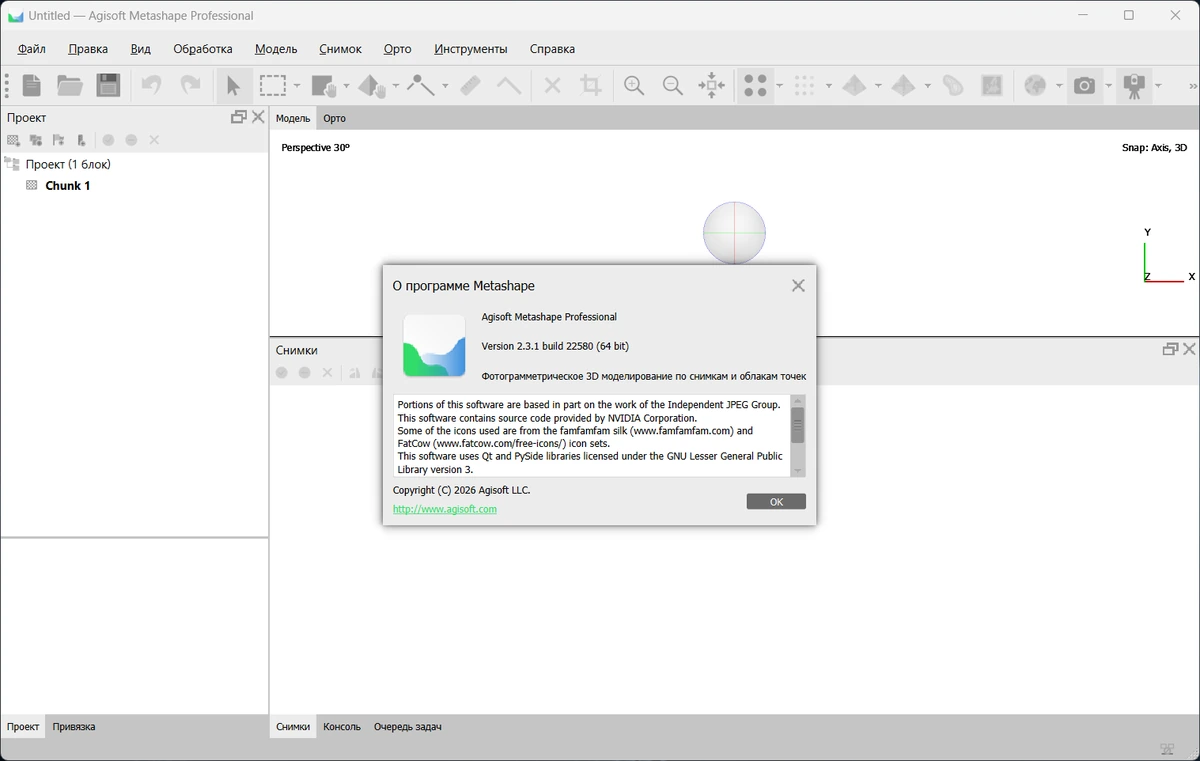Click OK in the About dialog
The height and width of the screenshot is (761, 1200).
tap(776, 502)
